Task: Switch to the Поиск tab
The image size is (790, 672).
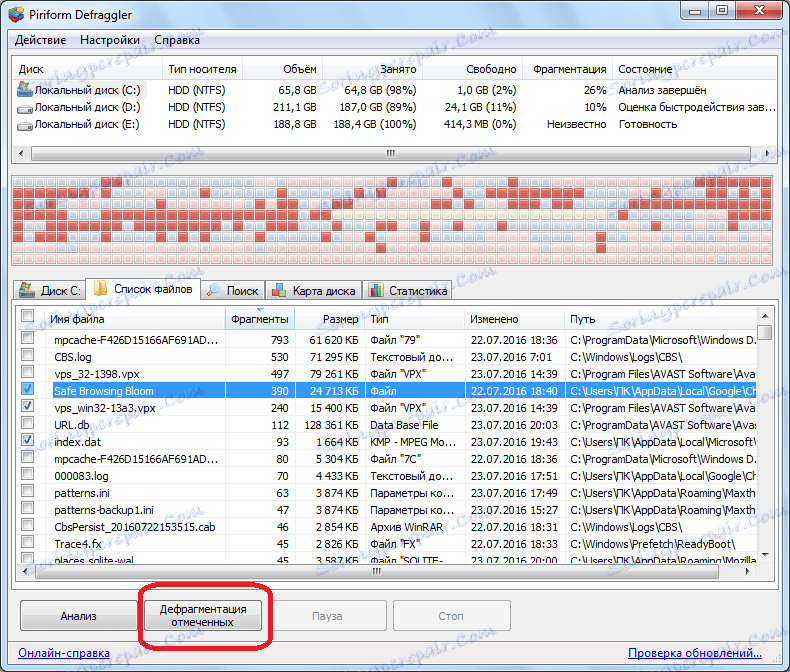Action: pos(233,291)
